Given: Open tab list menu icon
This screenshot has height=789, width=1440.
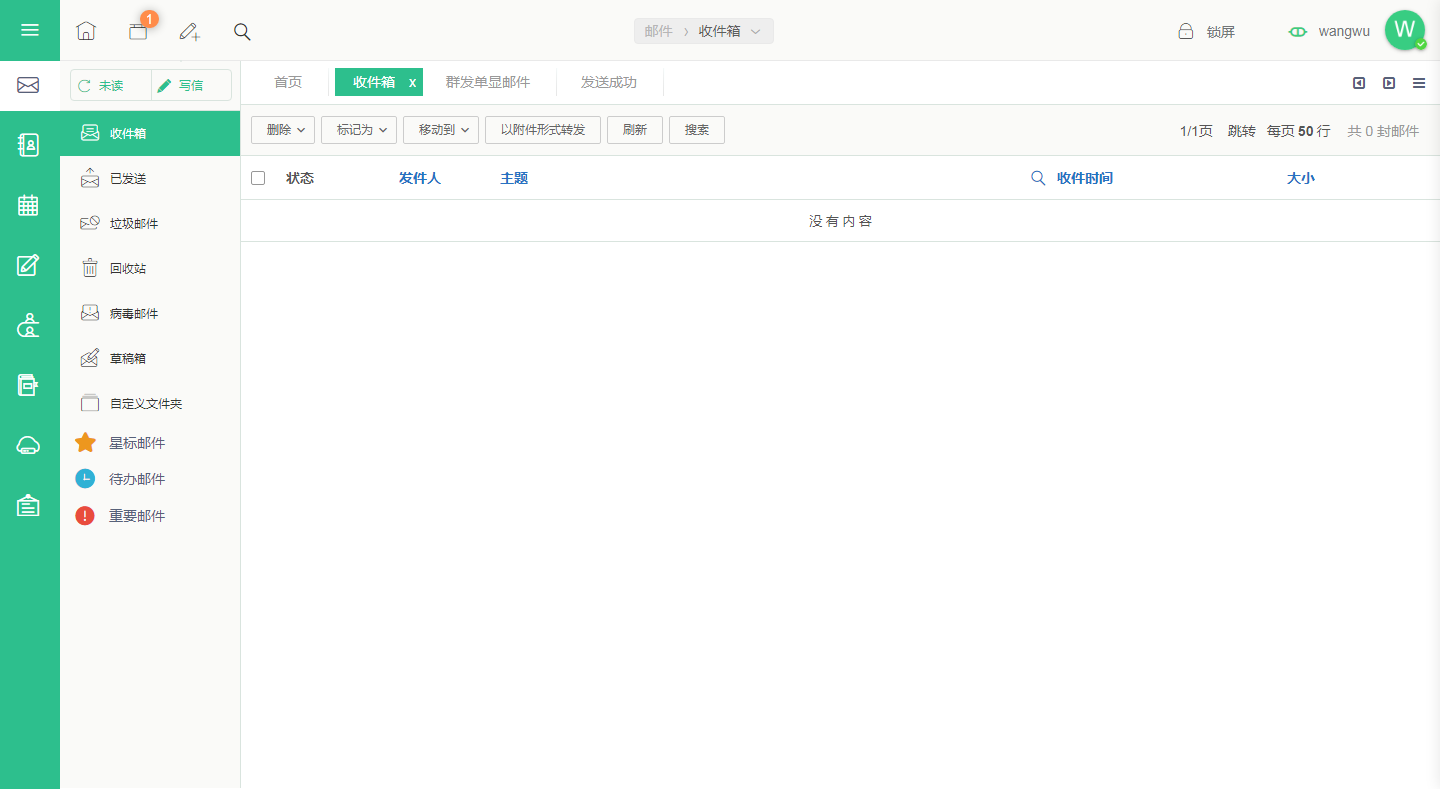Looking at the screenshot, I should click(1419, 83).
